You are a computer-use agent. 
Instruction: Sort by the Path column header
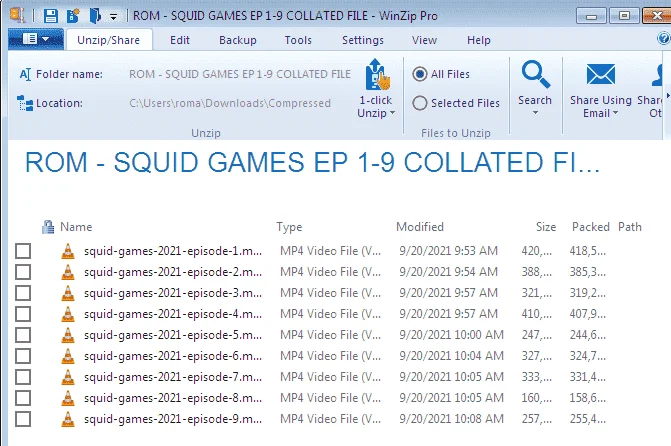tap(629, 227)
